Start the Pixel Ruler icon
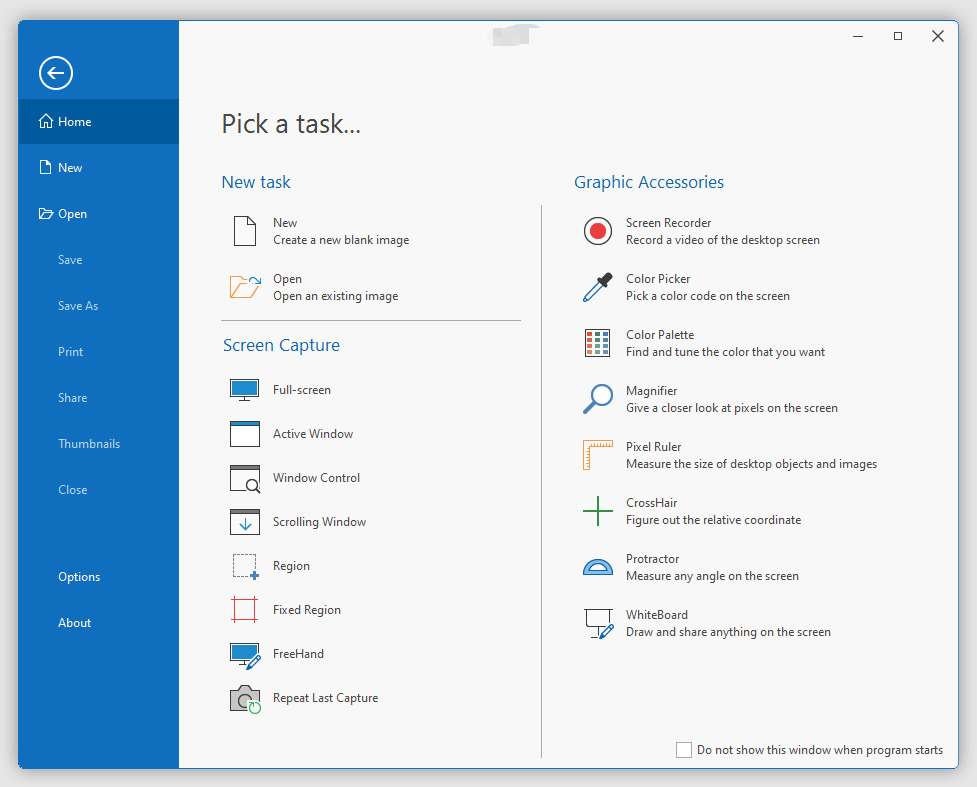The height and width of the screenshot is (787, 977). (x=597, y=455)
